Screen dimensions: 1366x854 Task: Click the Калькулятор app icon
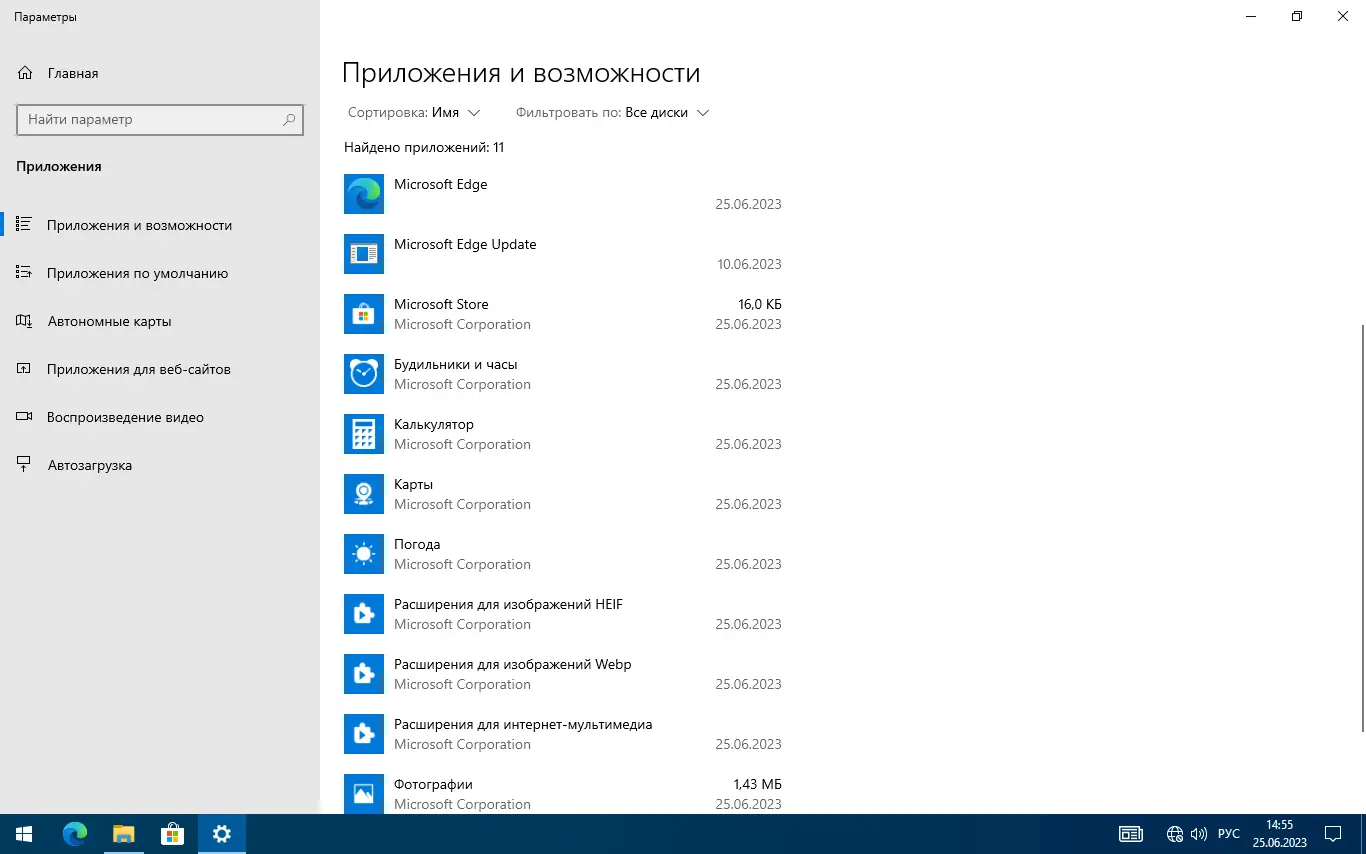pos(364,434)
